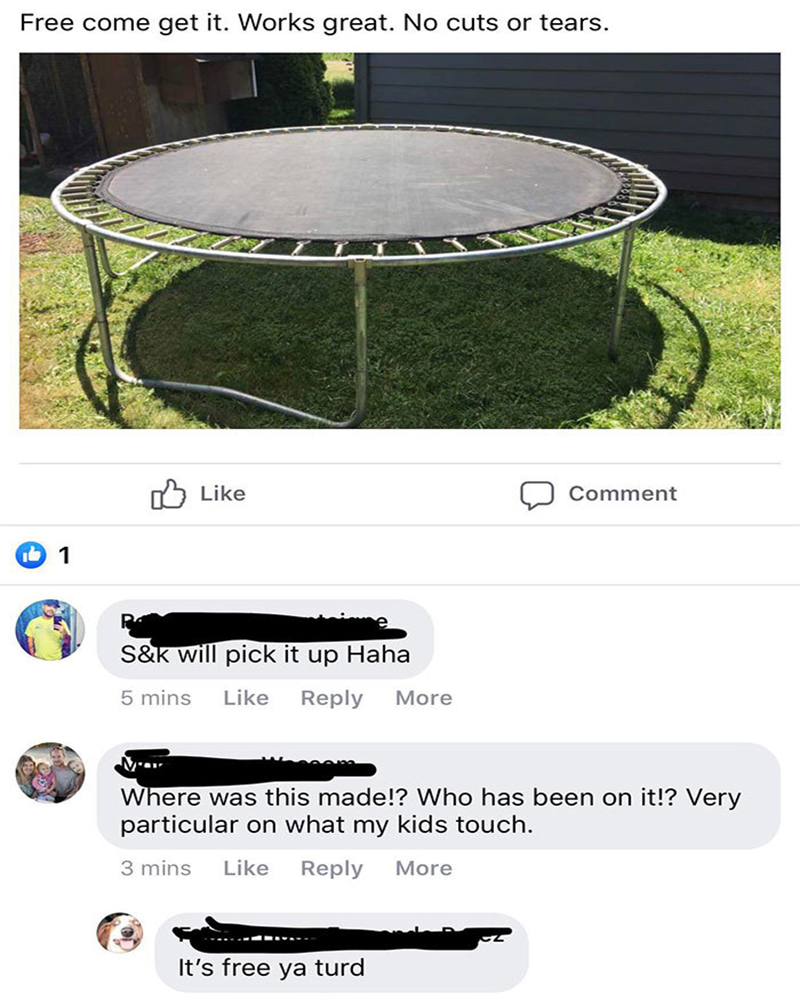
Task: Open the dog avatar of reply author
Action: pyautogui.click(x=120, y=933)
